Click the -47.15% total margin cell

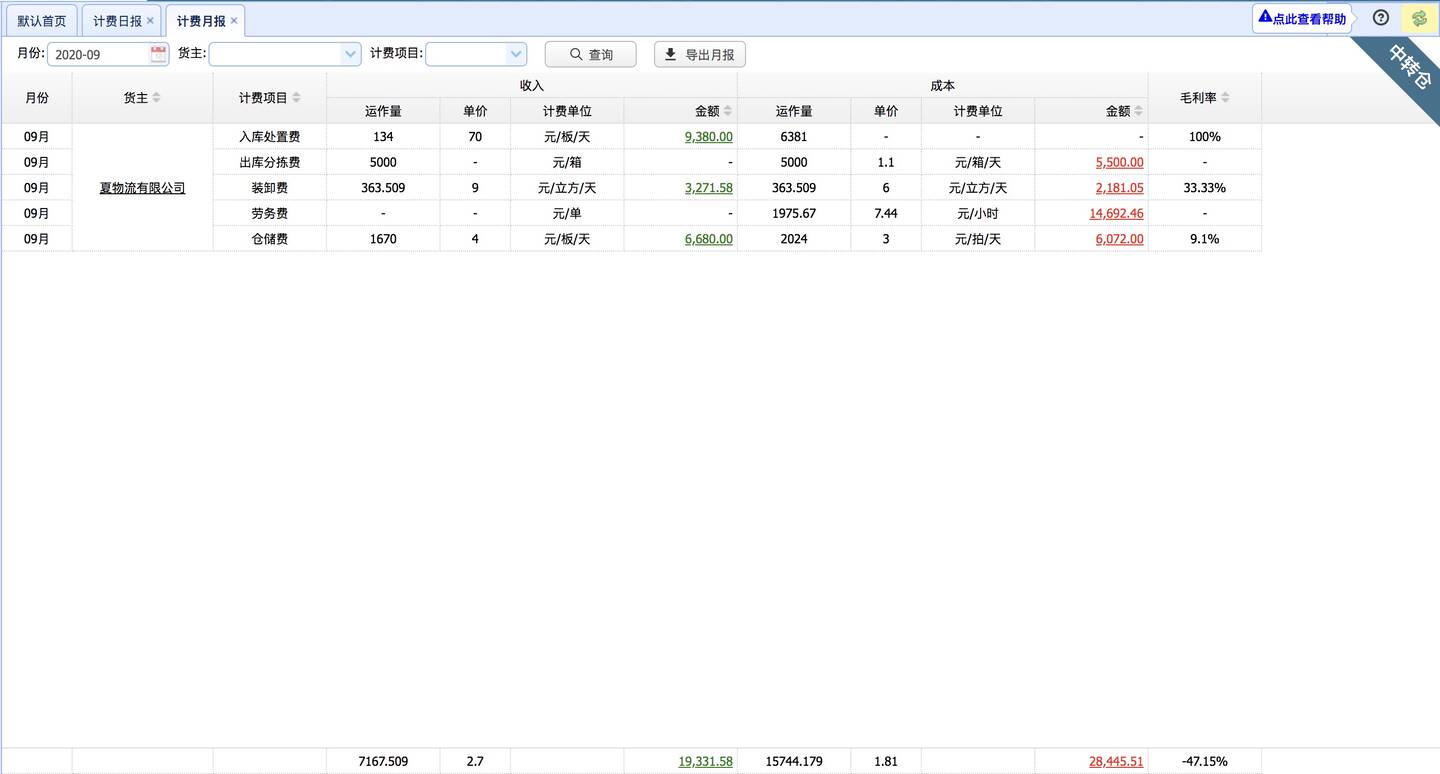tap(1205, 761)
